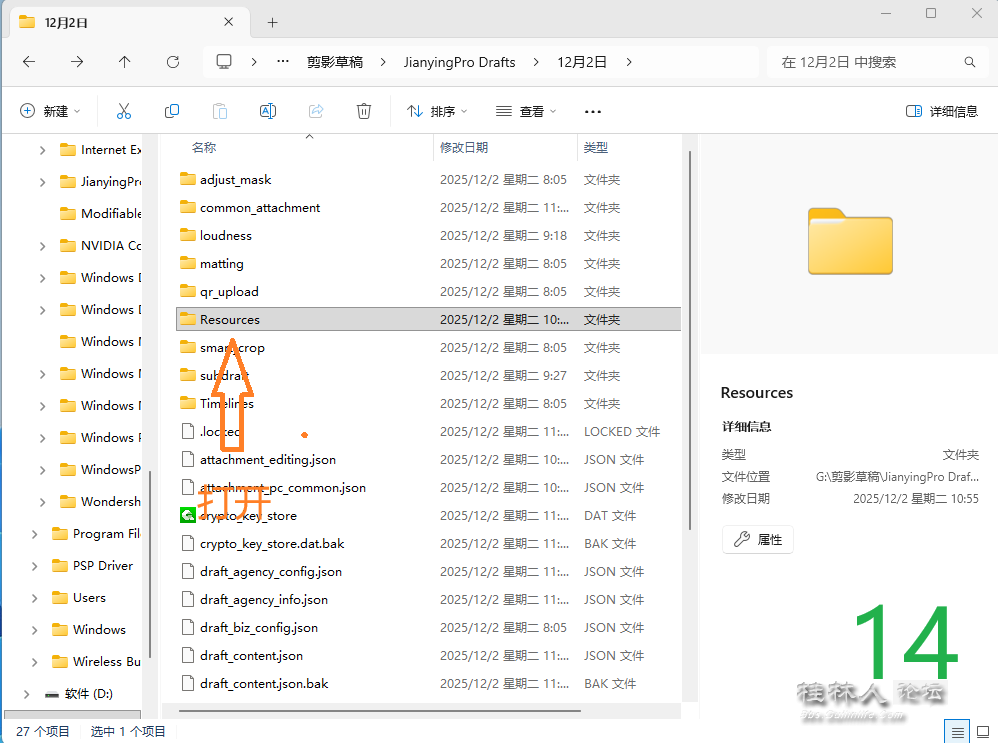Click the Delete trash icon

pos(365,111)
